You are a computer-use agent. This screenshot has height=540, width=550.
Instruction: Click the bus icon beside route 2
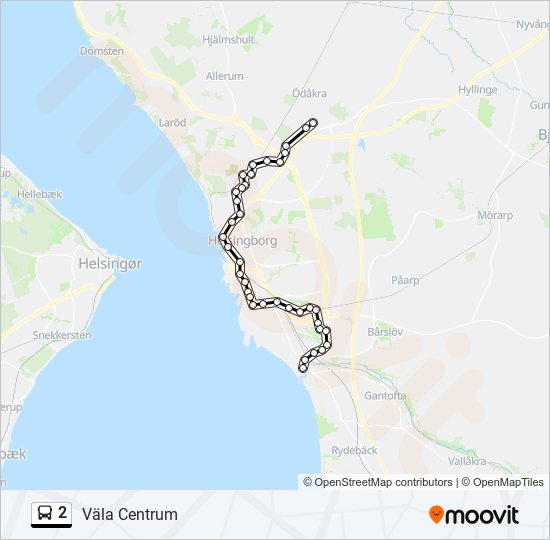pos(45,513)
